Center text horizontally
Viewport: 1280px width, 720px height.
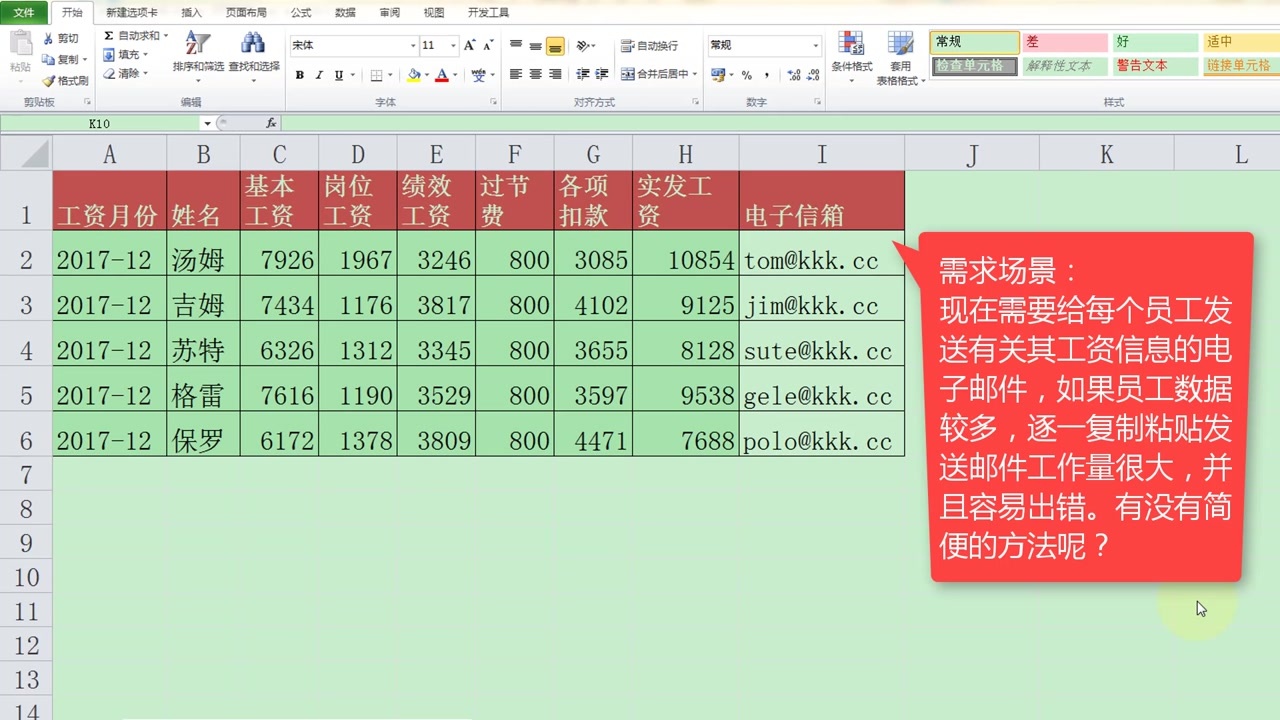point(536,74)
